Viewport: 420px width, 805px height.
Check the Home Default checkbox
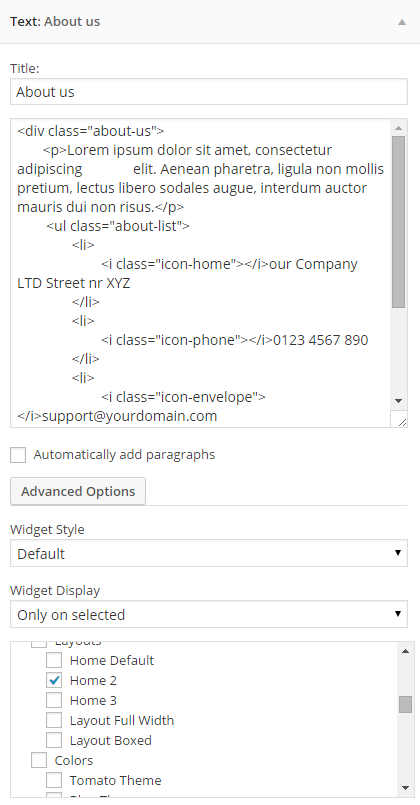click(x=54, y=660)
